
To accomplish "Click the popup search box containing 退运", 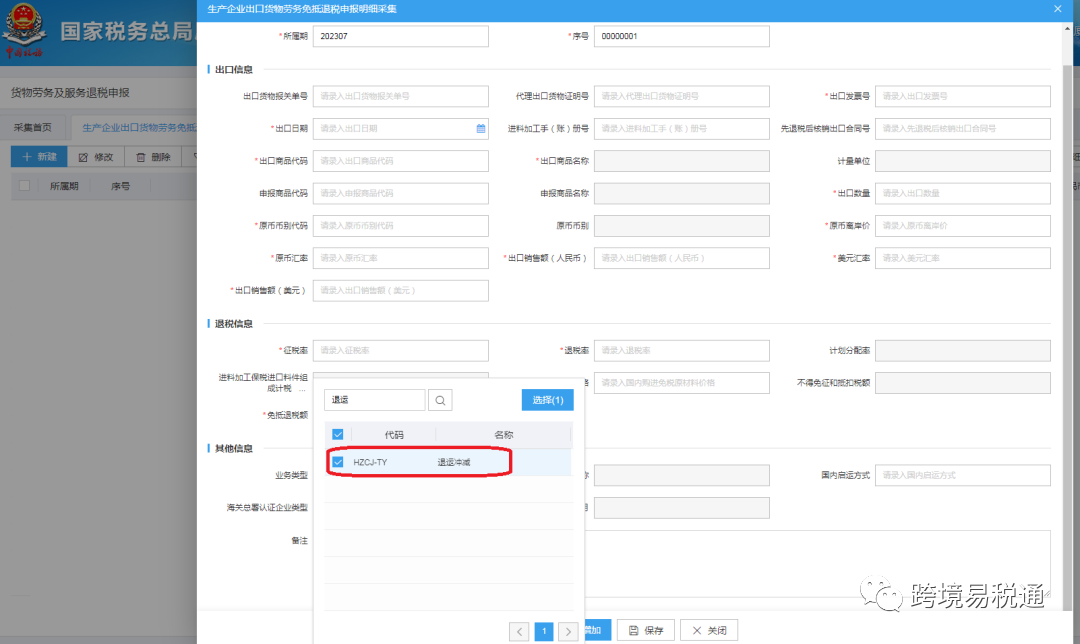I will click(375, 400).
